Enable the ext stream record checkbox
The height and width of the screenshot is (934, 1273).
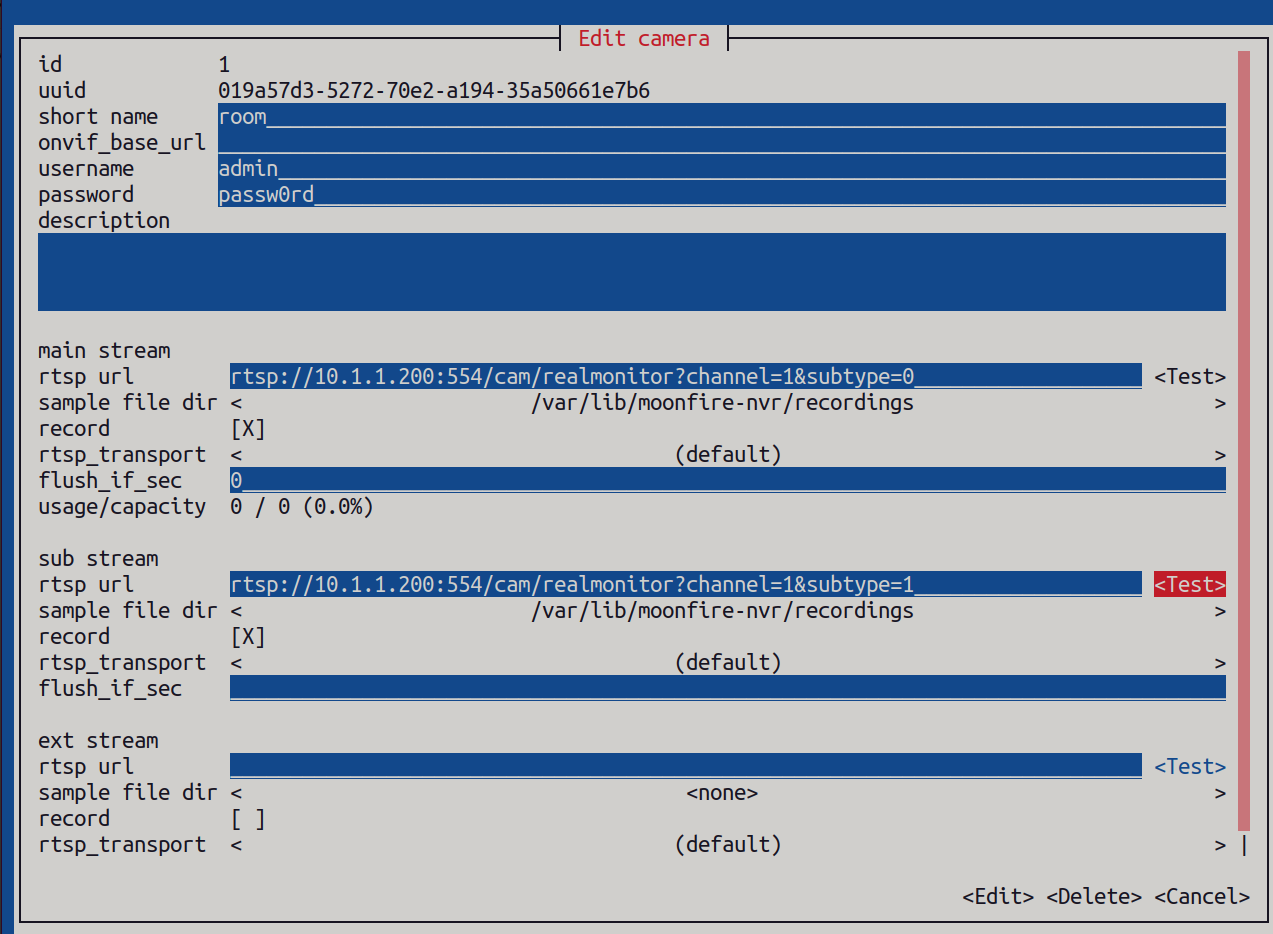tap(247, 819)
